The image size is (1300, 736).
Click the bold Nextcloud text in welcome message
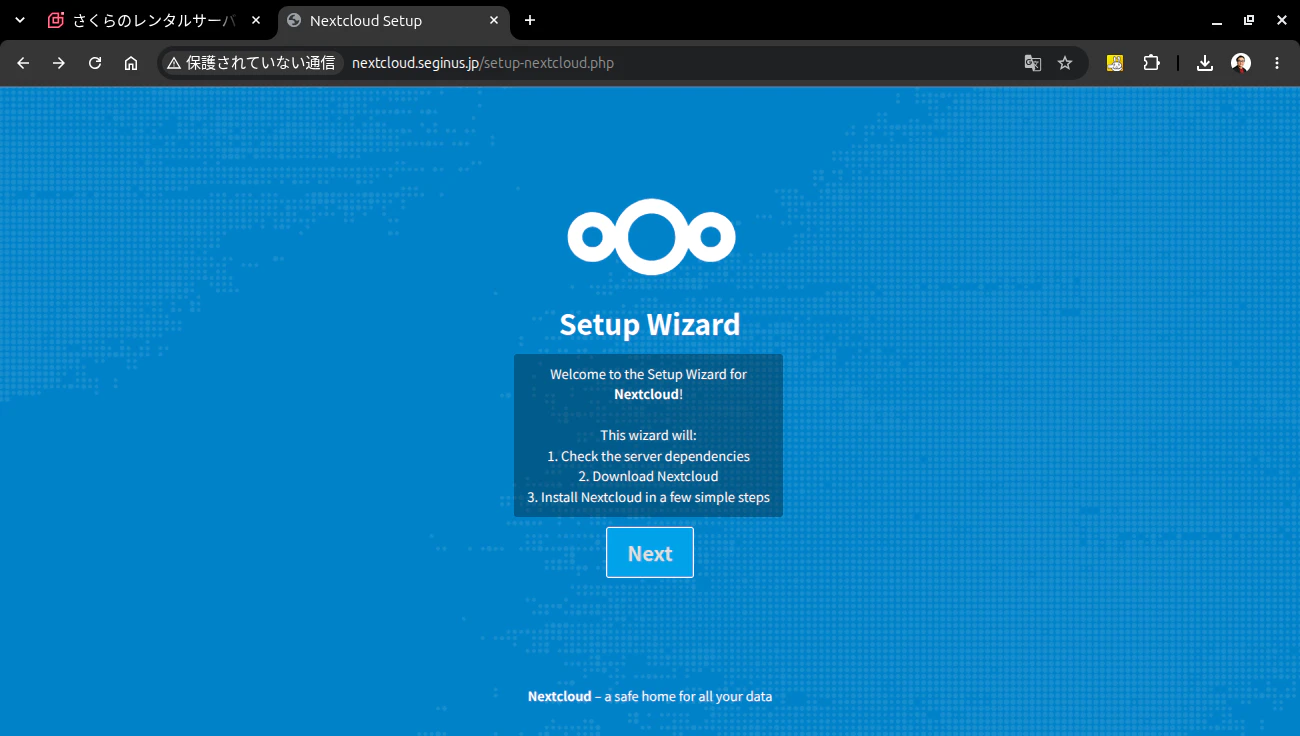tap(646, 394)
